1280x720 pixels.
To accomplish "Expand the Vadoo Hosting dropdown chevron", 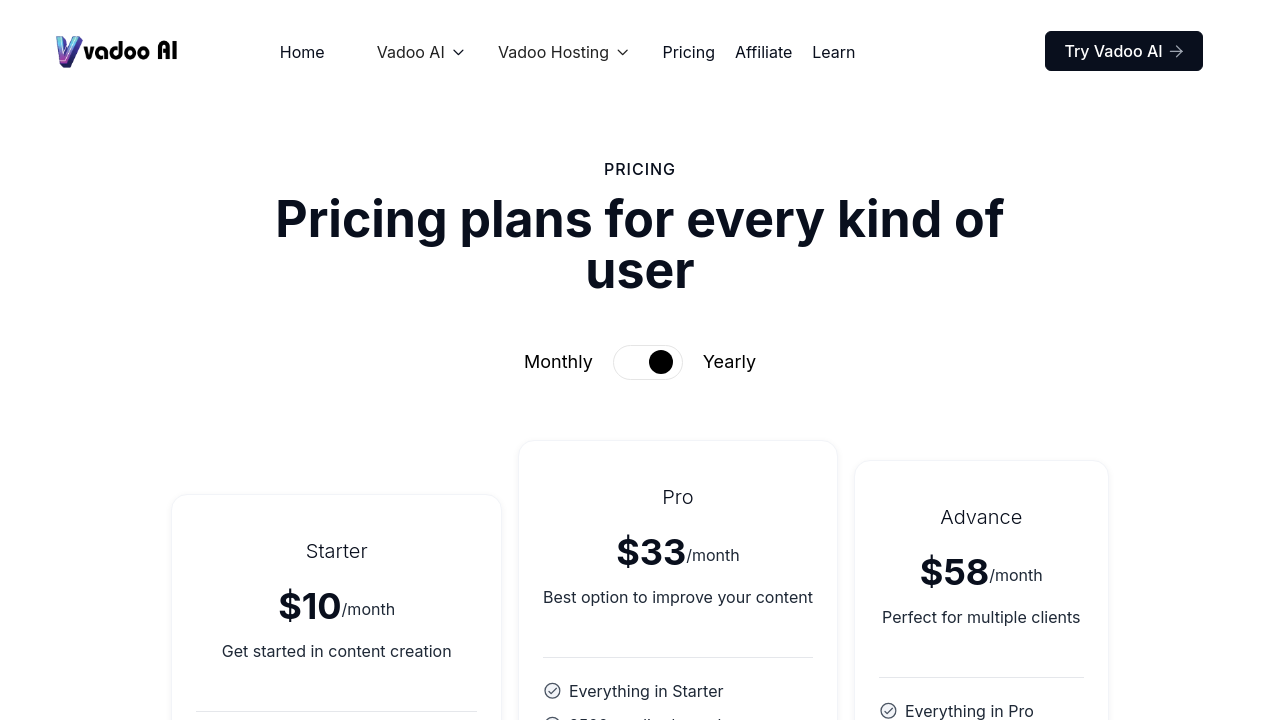I will click(623, 52).
